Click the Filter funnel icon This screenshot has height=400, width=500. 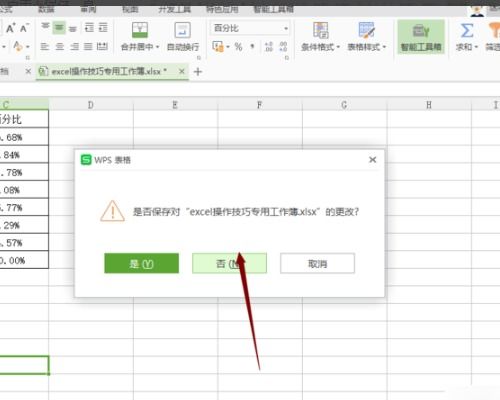(x=494, y=30)
